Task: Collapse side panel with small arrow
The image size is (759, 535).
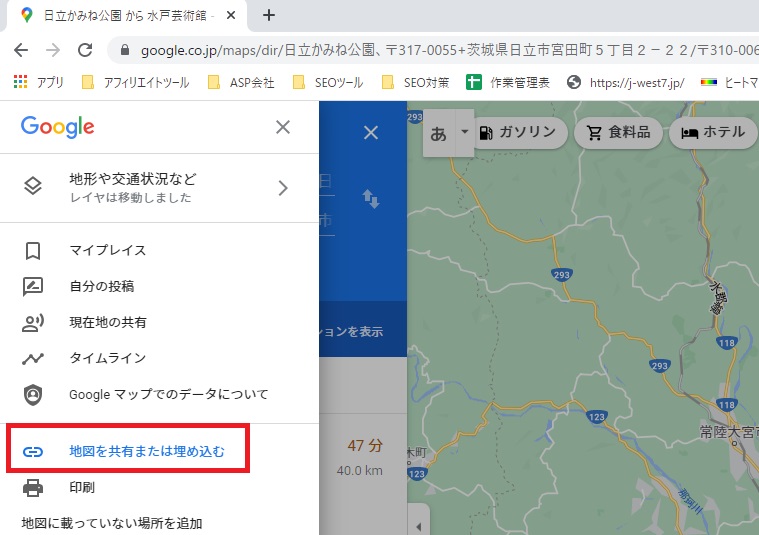Action: click(x=418, y=526)
